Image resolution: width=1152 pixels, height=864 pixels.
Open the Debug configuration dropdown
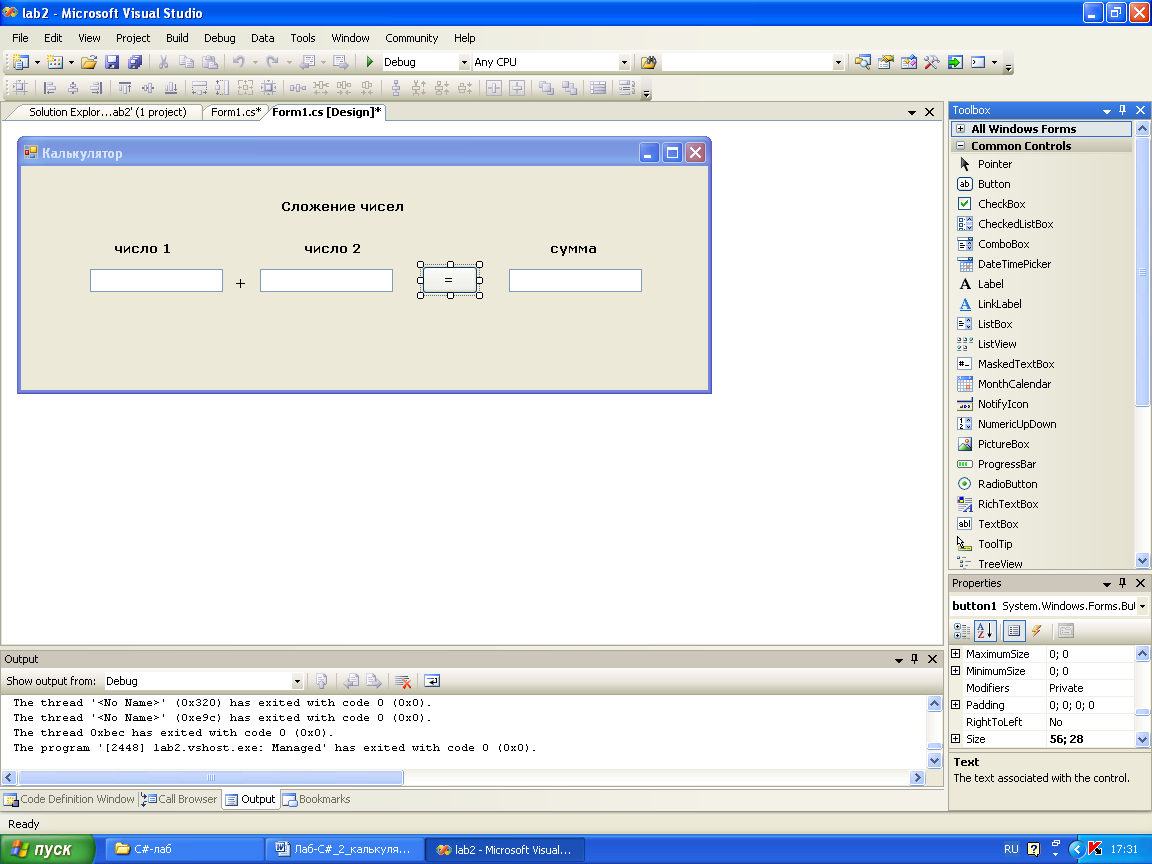[463, 62]
